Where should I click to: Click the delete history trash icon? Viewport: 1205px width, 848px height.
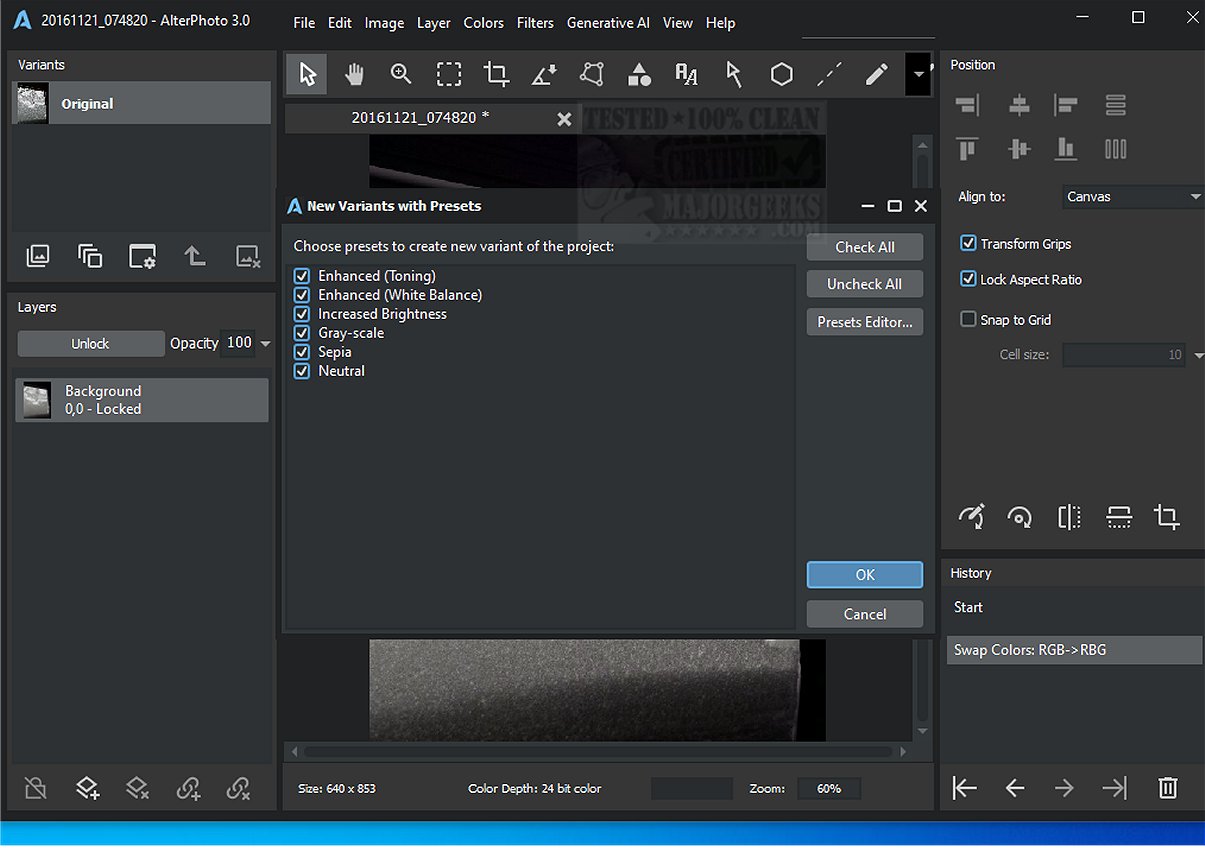pos(1167,788)
